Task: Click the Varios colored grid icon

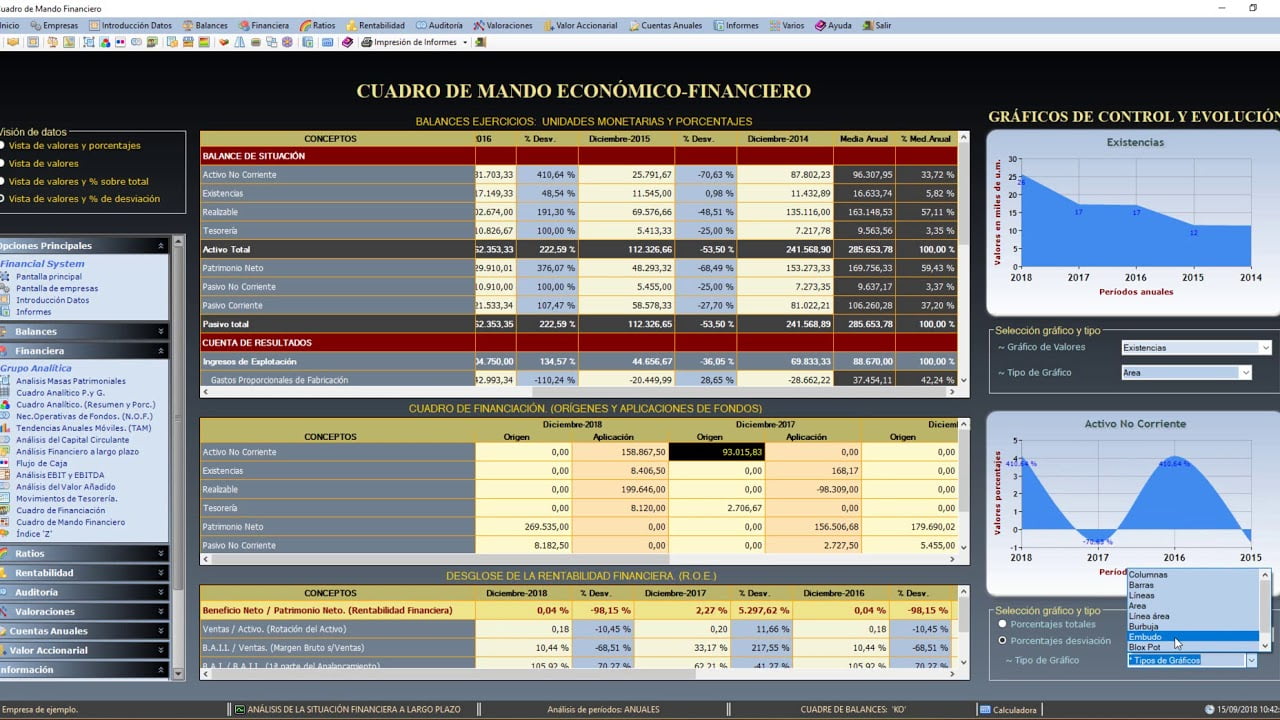Action: (773, 25)
